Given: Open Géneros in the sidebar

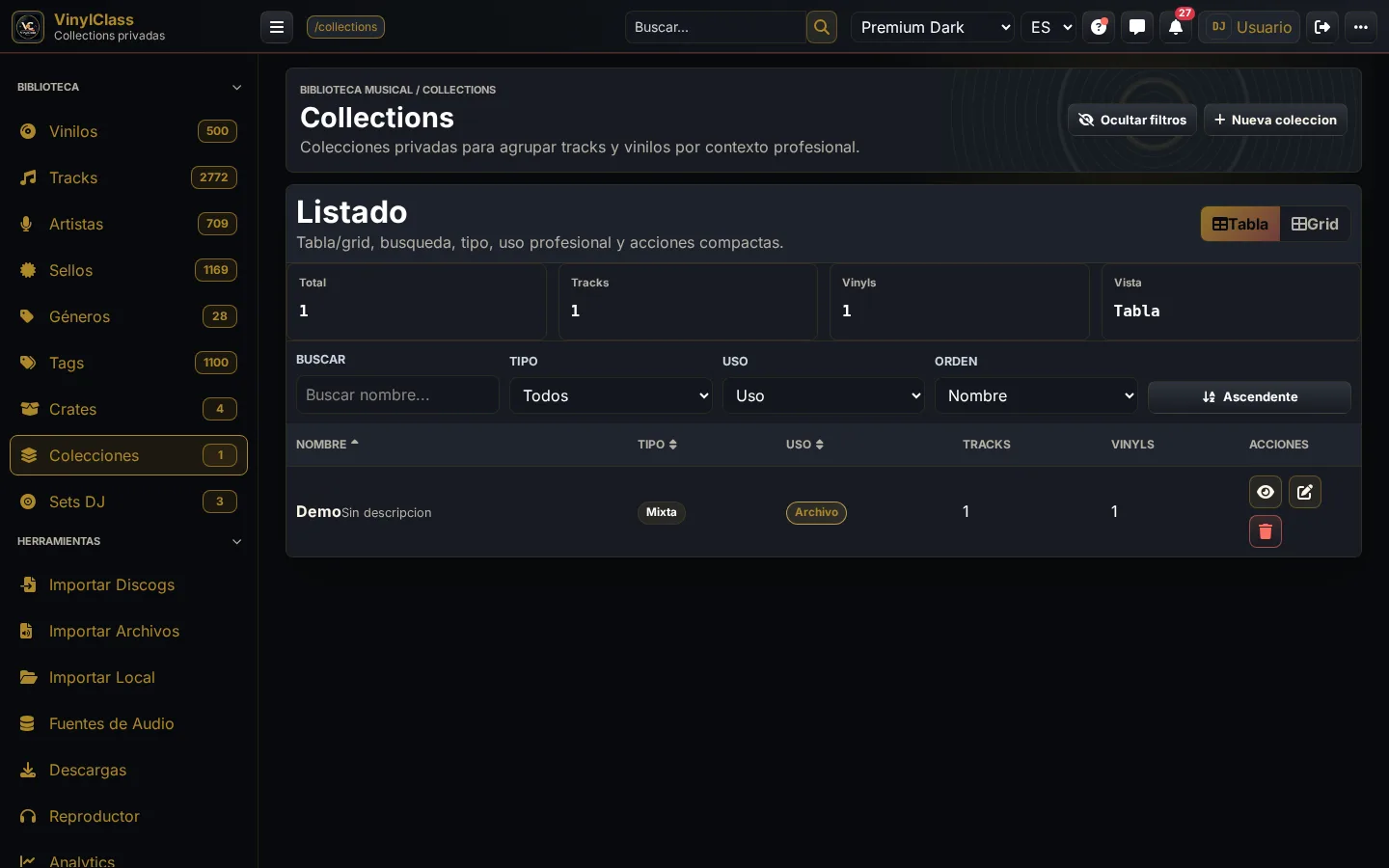Looking at the screenshot, I should tap(128, 316).
